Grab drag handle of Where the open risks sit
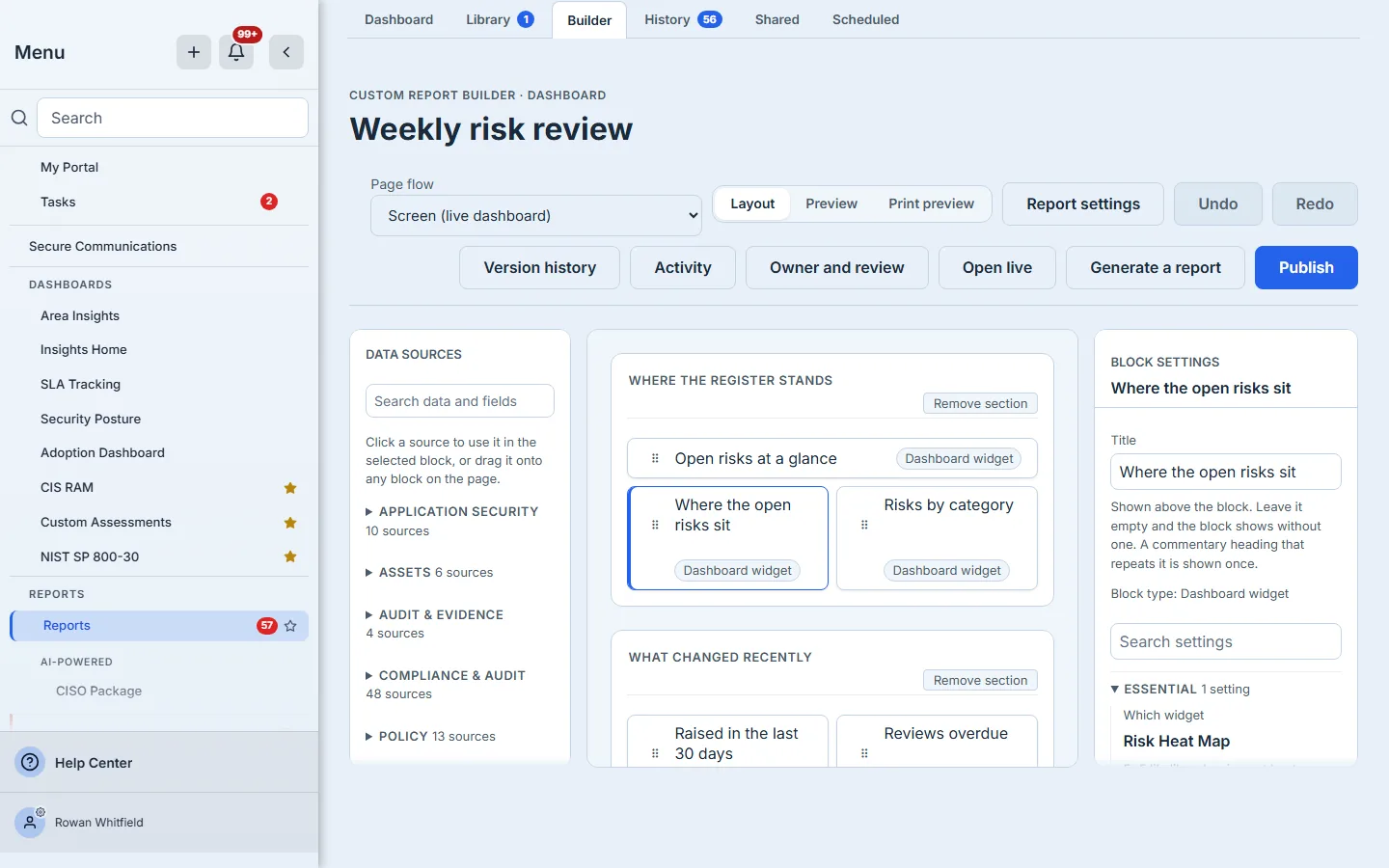Viewport: 1389px width, 868px height. click(x=655, y=525)
